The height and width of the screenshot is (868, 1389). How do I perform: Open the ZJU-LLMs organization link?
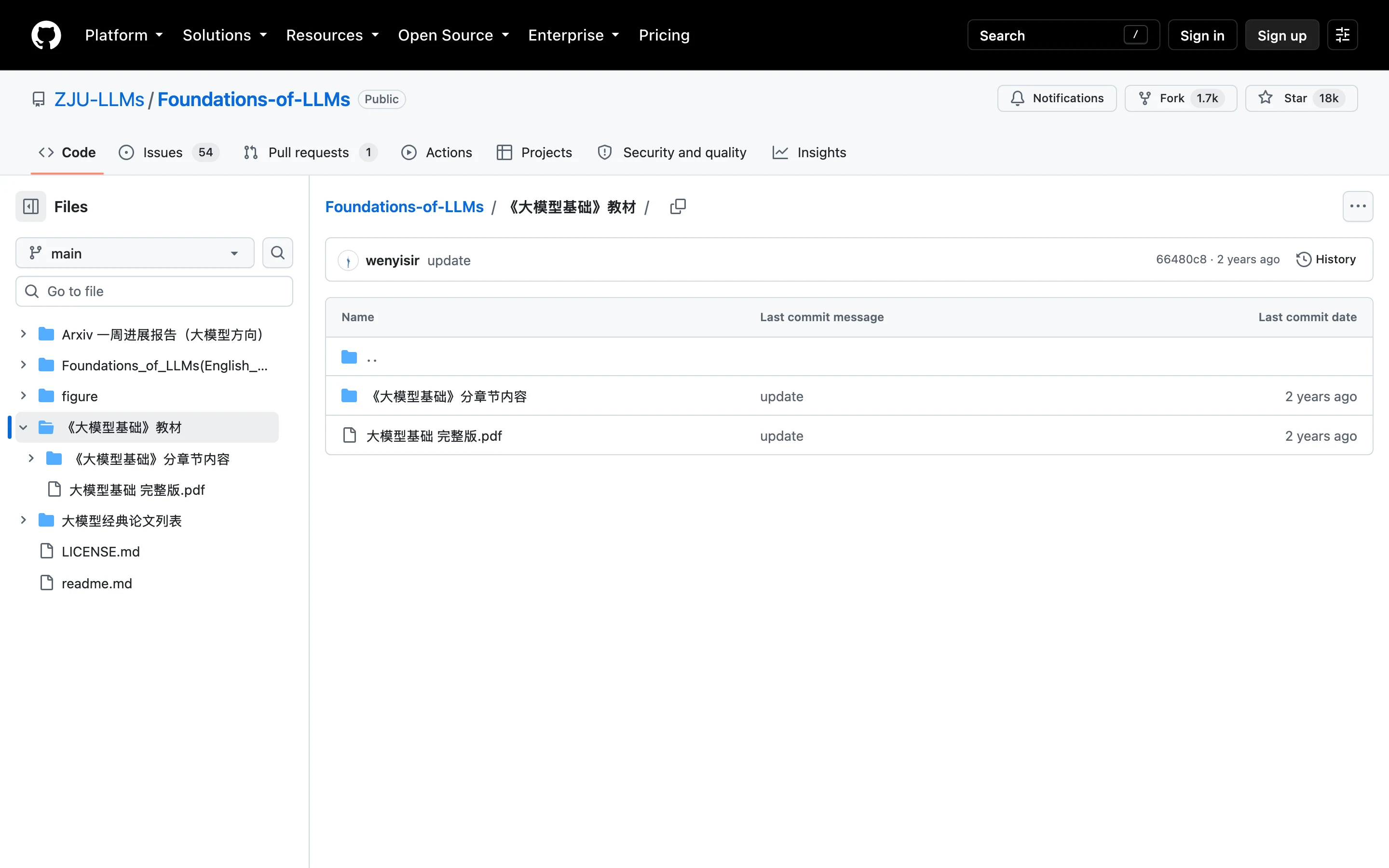coord(99,99)
